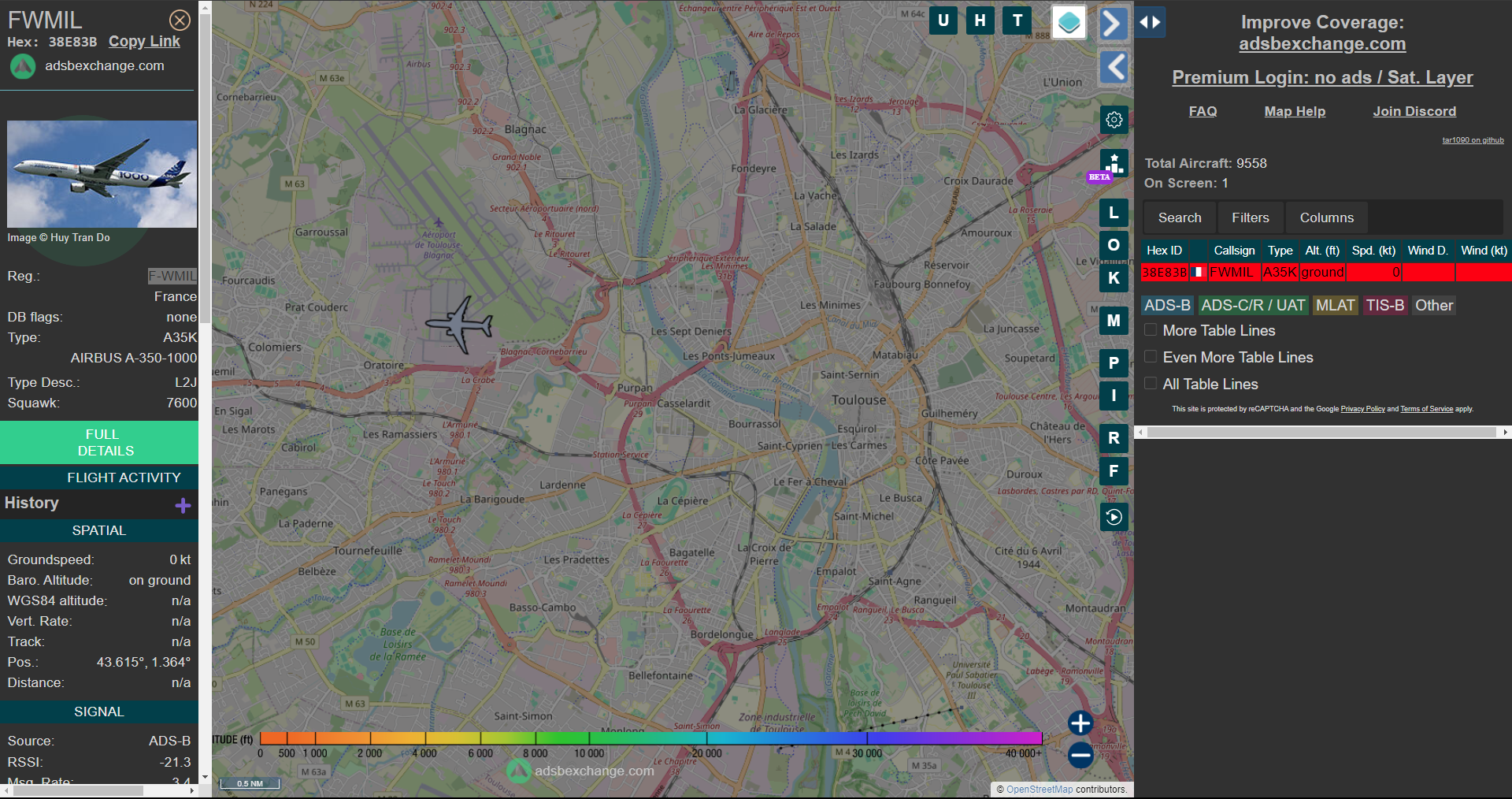Click the Terms of Service link

1426,409
